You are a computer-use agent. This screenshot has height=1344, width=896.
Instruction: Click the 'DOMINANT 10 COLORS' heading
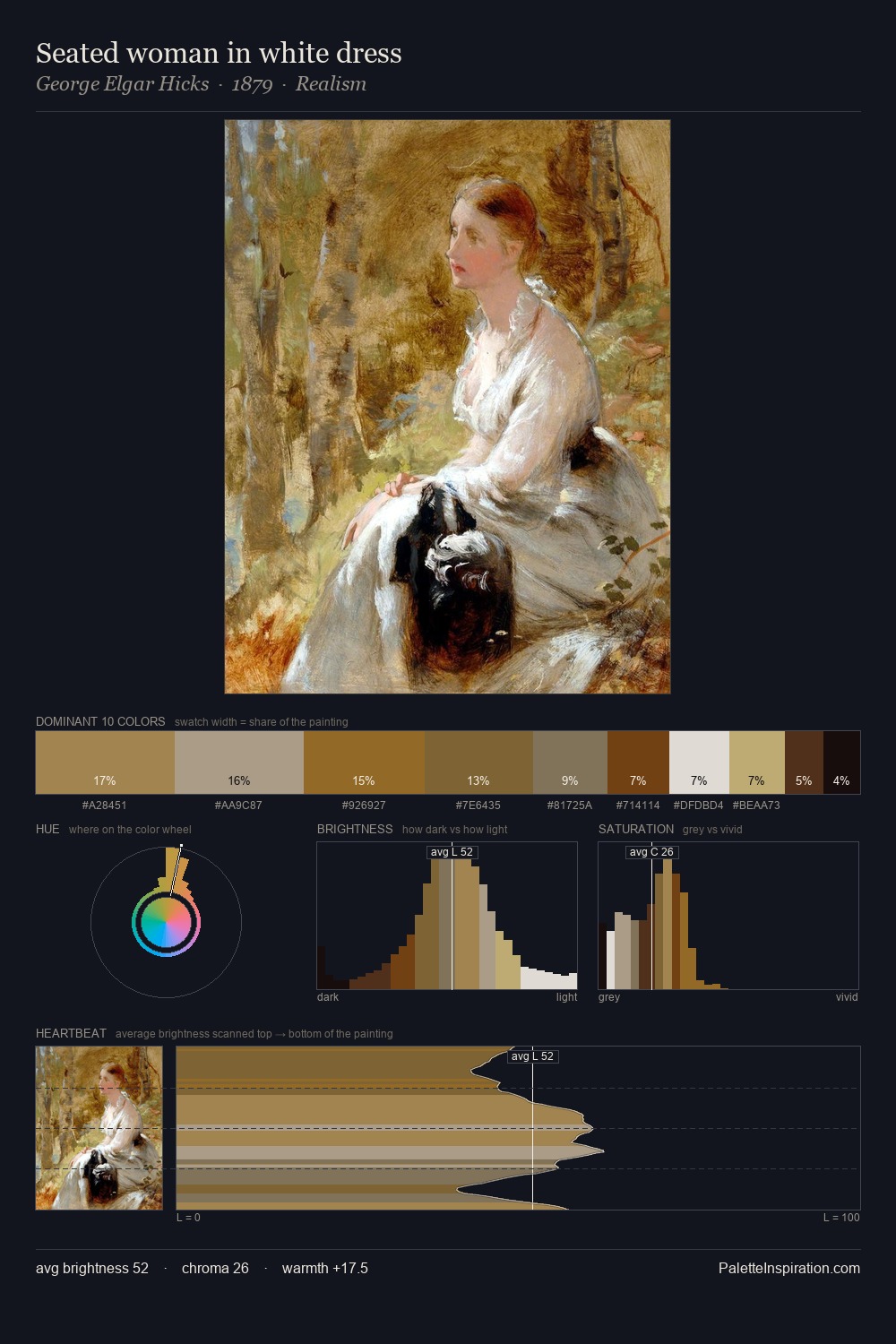[x=100, y=721]
